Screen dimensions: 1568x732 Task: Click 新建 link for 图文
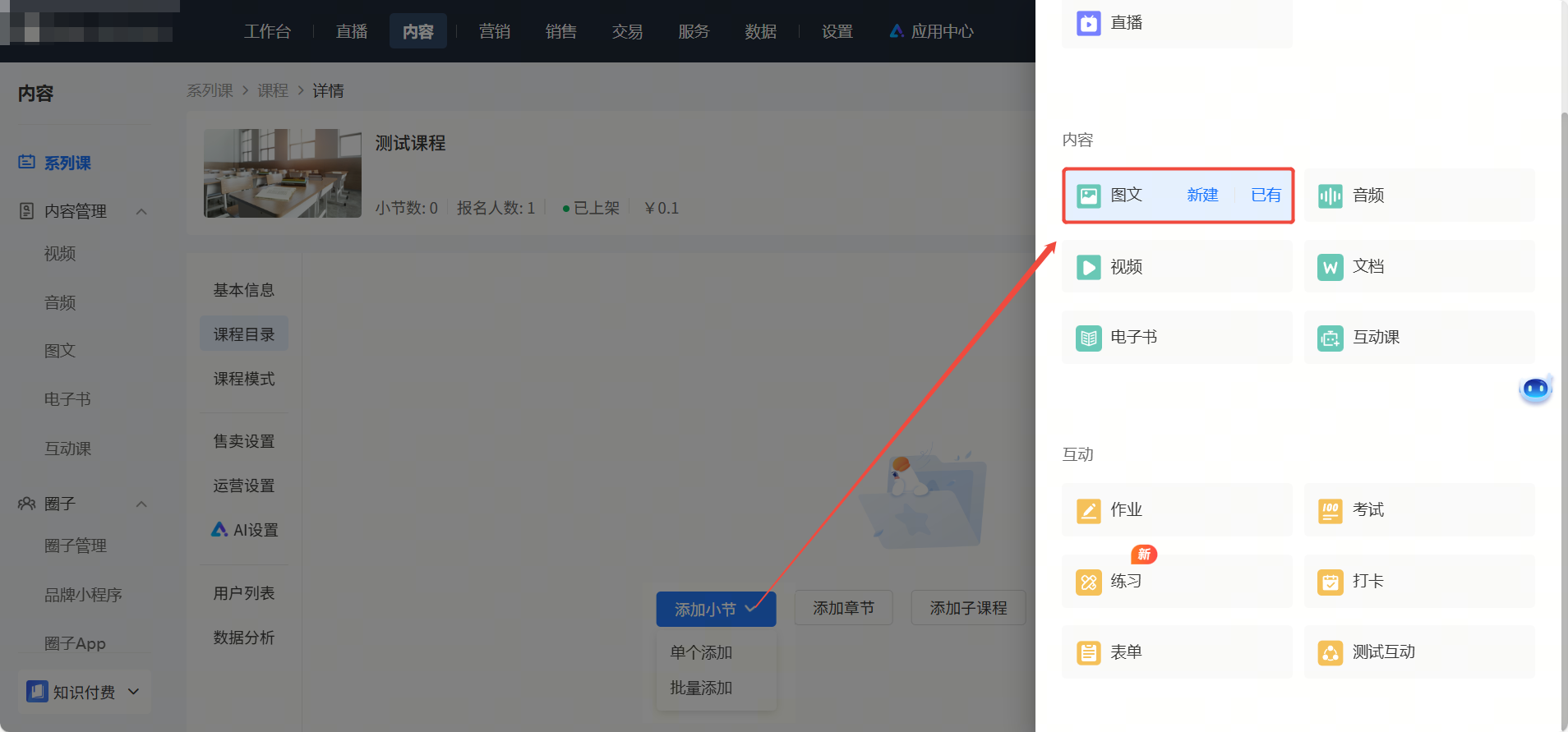1202,195
